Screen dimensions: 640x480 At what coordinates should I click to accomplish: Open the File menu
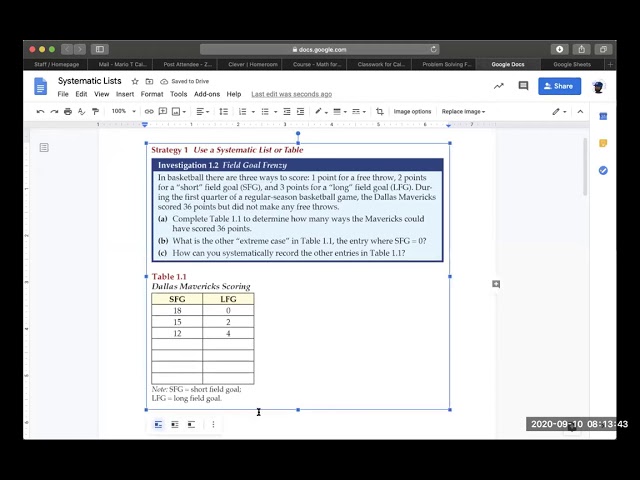point(63,94)
